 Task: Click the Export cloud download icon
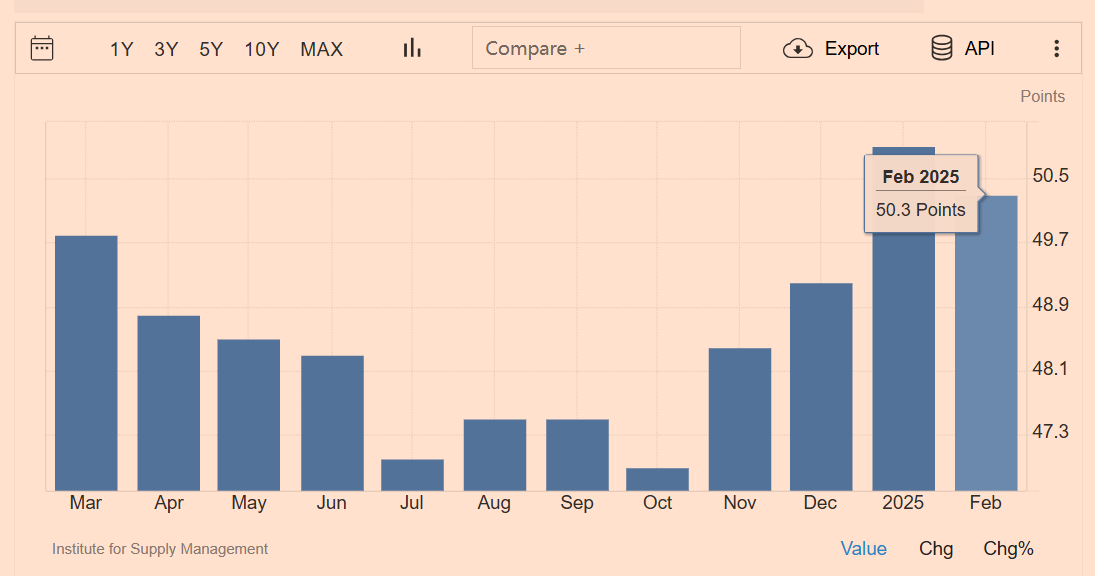click(797, 48)
